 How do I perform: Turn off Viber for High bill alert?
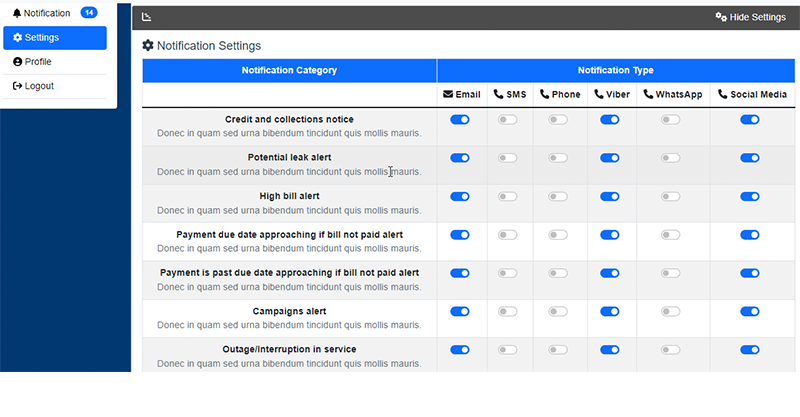[x=610, y=197]
